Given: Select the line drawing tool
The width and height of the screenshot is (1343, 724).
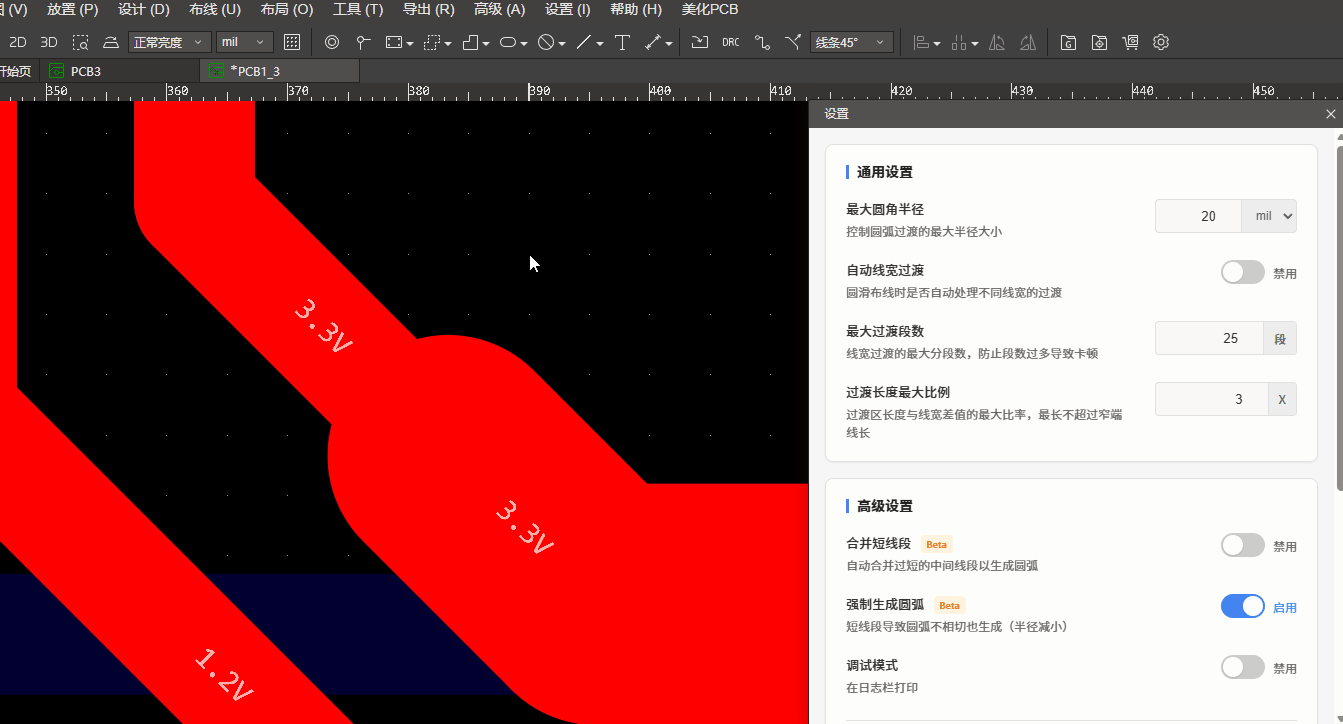Looking at the screenshot, I should coord(585,42).
